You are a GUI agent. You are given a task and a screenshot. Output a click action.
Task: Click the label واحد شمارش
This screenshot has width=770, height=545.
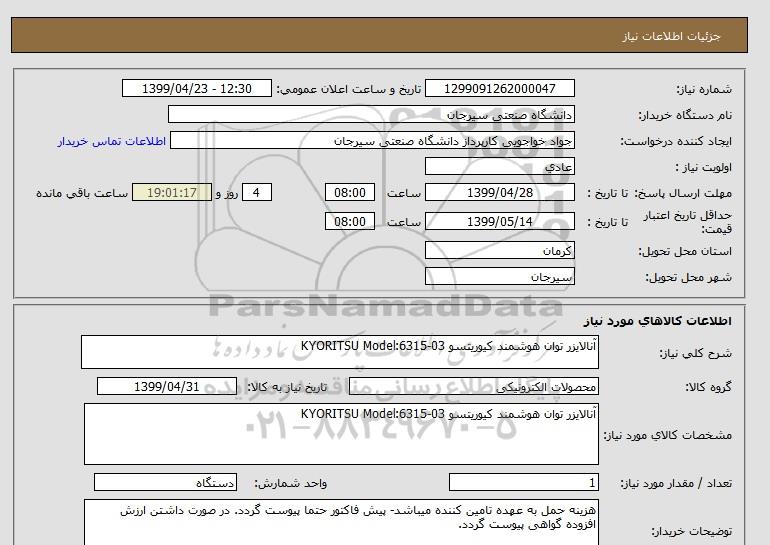pos(290,483)
